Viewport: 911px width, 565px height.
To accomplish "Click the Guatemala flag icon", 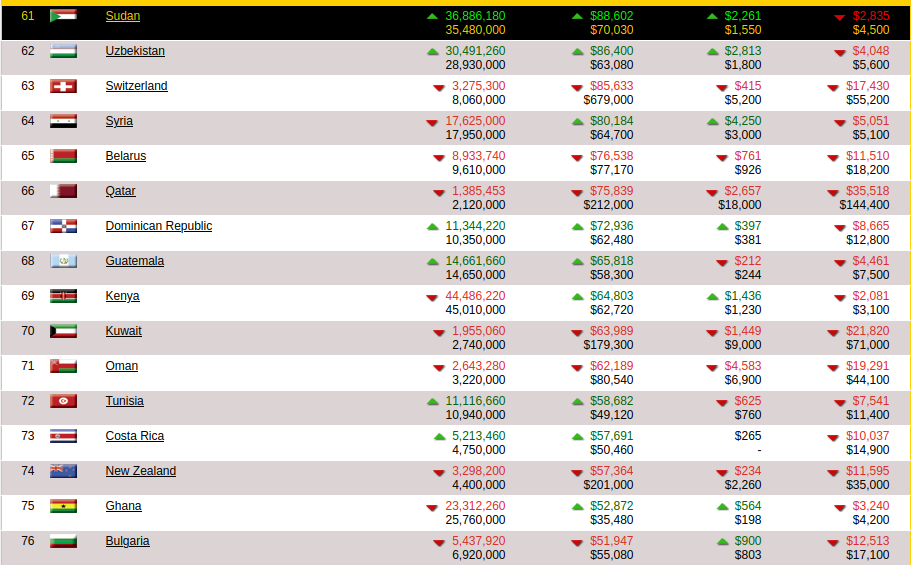I will point(64,261).
